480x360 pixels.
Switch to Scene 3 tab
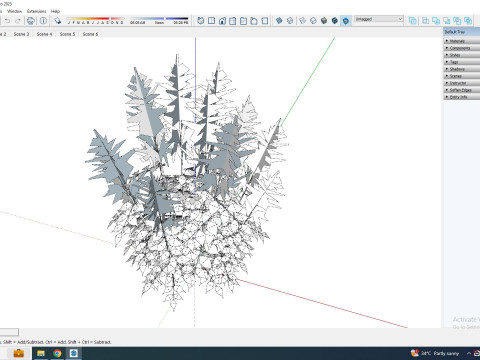tap(21, 34)
